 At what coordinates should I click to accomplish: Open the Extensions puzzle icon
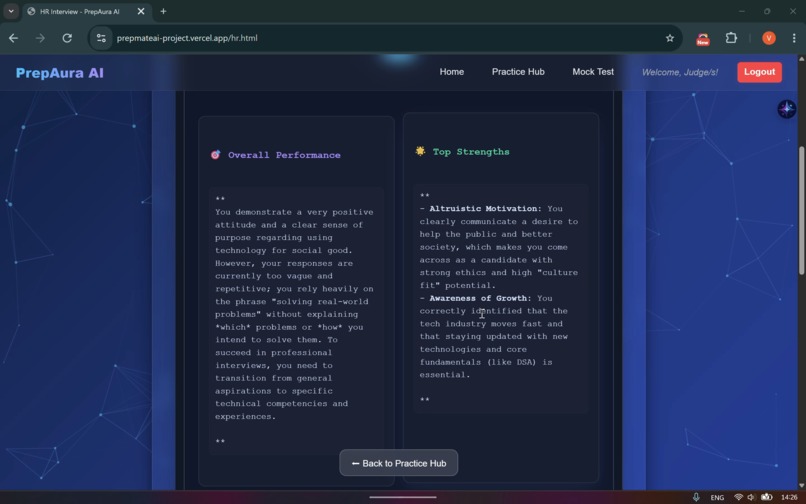(731, 38)
